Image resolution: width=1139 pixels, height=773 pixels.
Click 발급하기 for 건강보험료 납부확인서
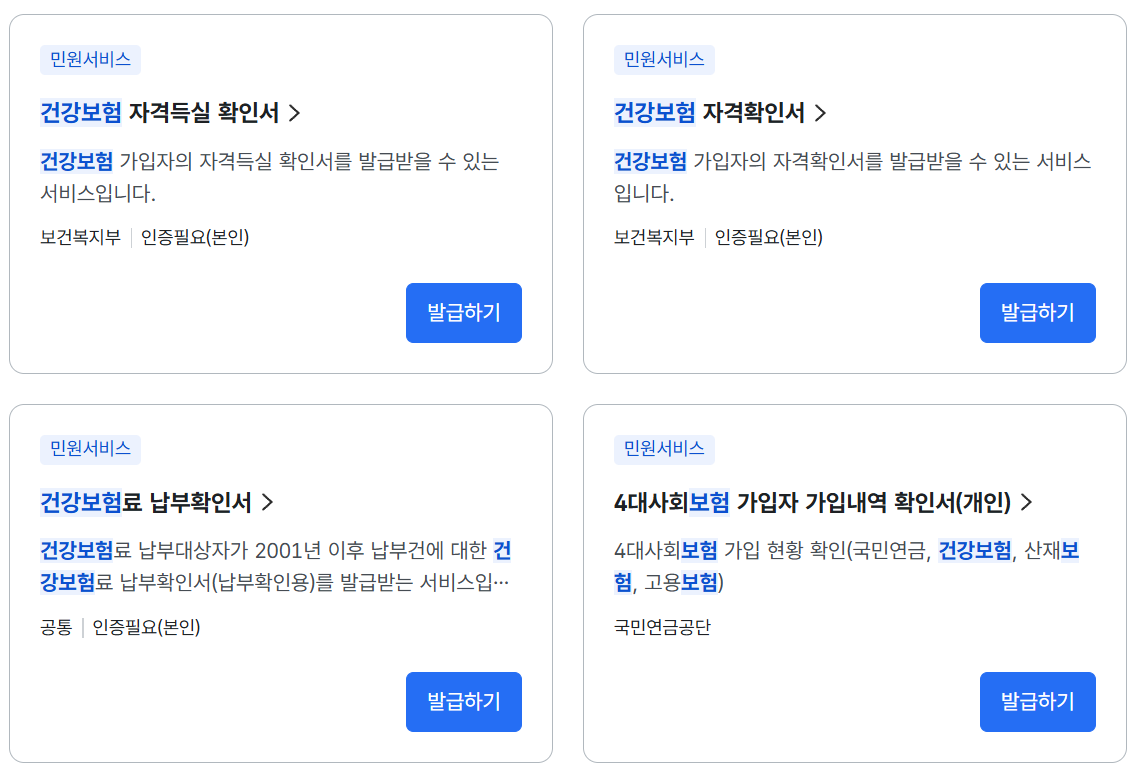click(x=463, y=701)
